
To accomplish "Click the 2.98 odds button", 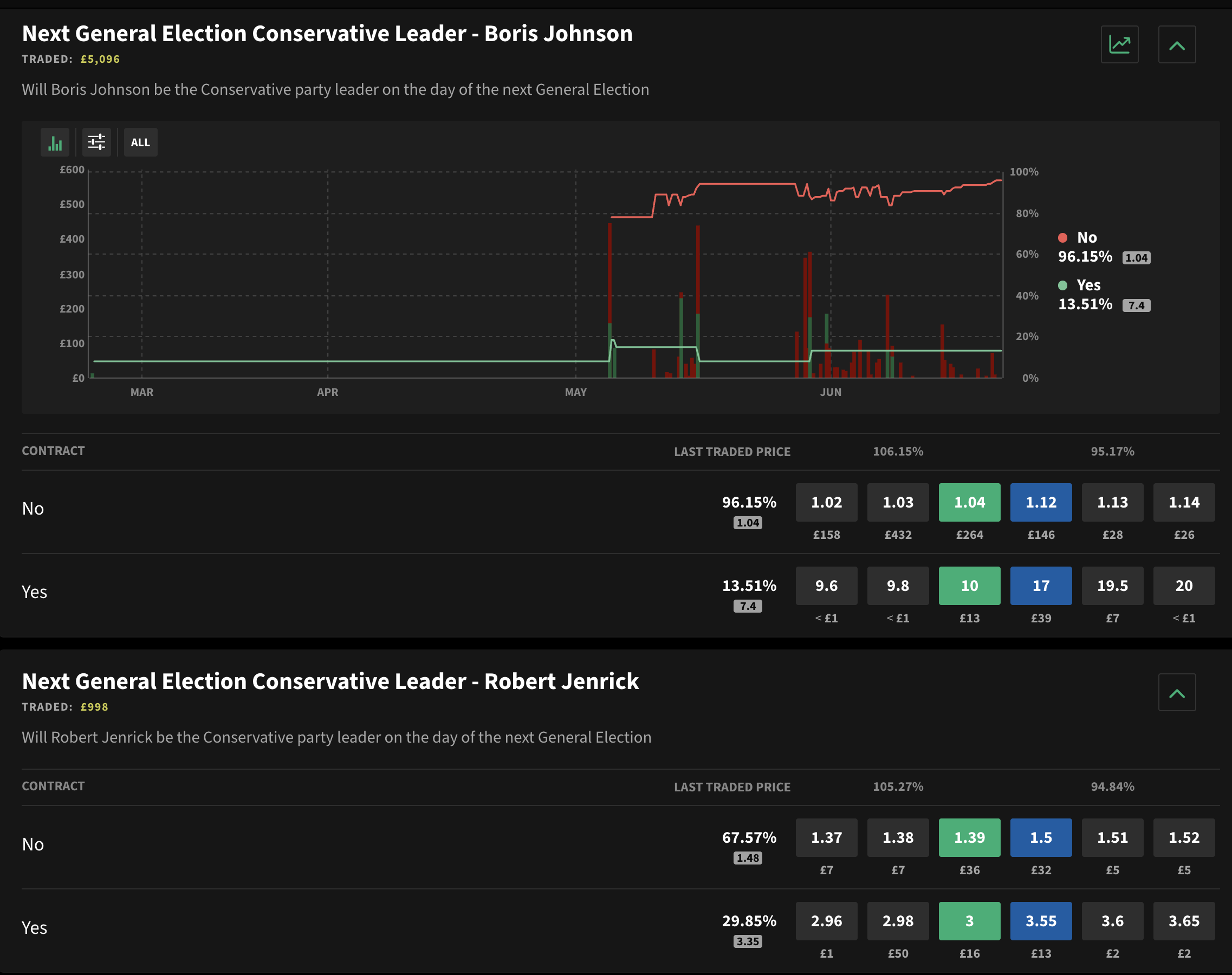I will 898,921.
